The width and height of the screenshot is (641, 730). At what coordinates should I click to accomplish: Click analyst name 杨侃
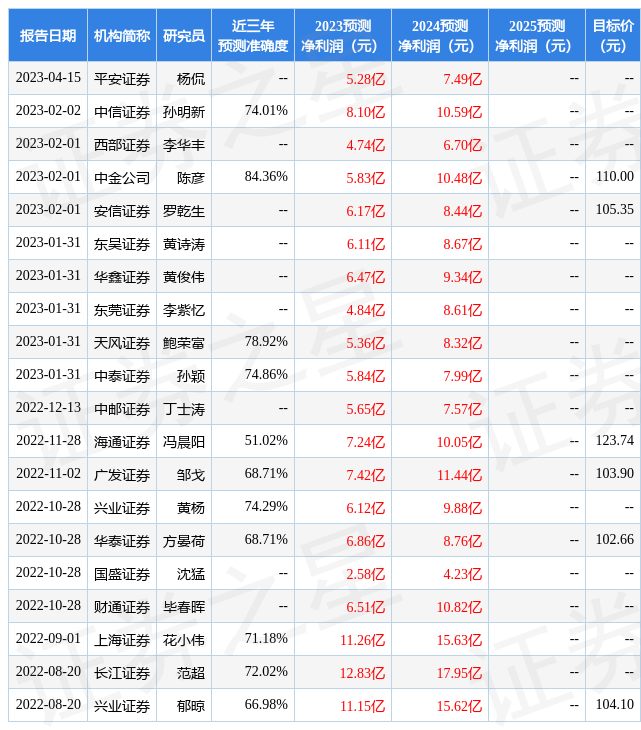pyautogui.click(x=191, y=79)
